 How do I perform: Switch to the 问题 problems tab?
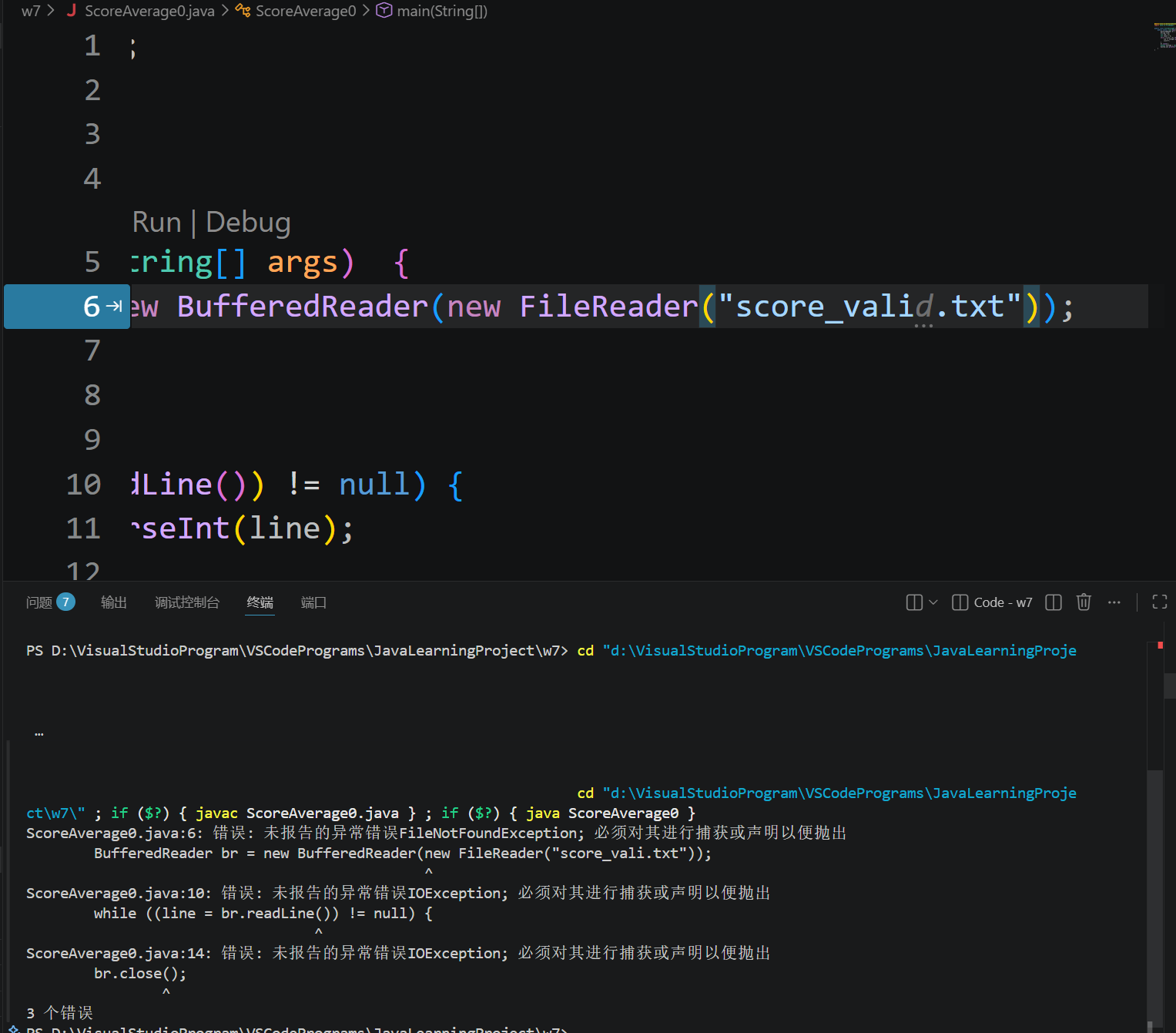(x=39, y=602)
